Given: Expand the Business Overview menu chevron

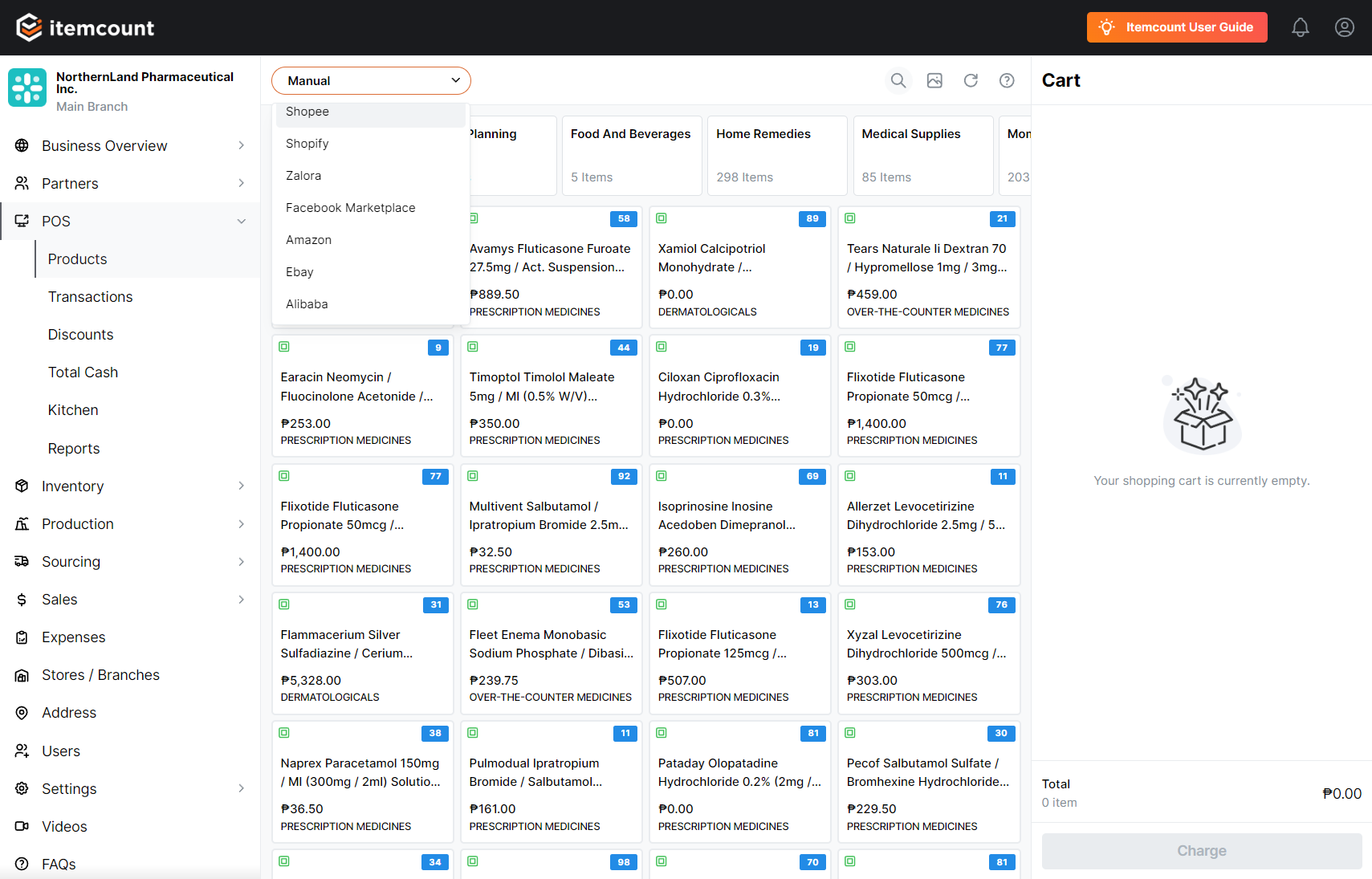Looking at the screenshot, I should [x=242, y=145].
